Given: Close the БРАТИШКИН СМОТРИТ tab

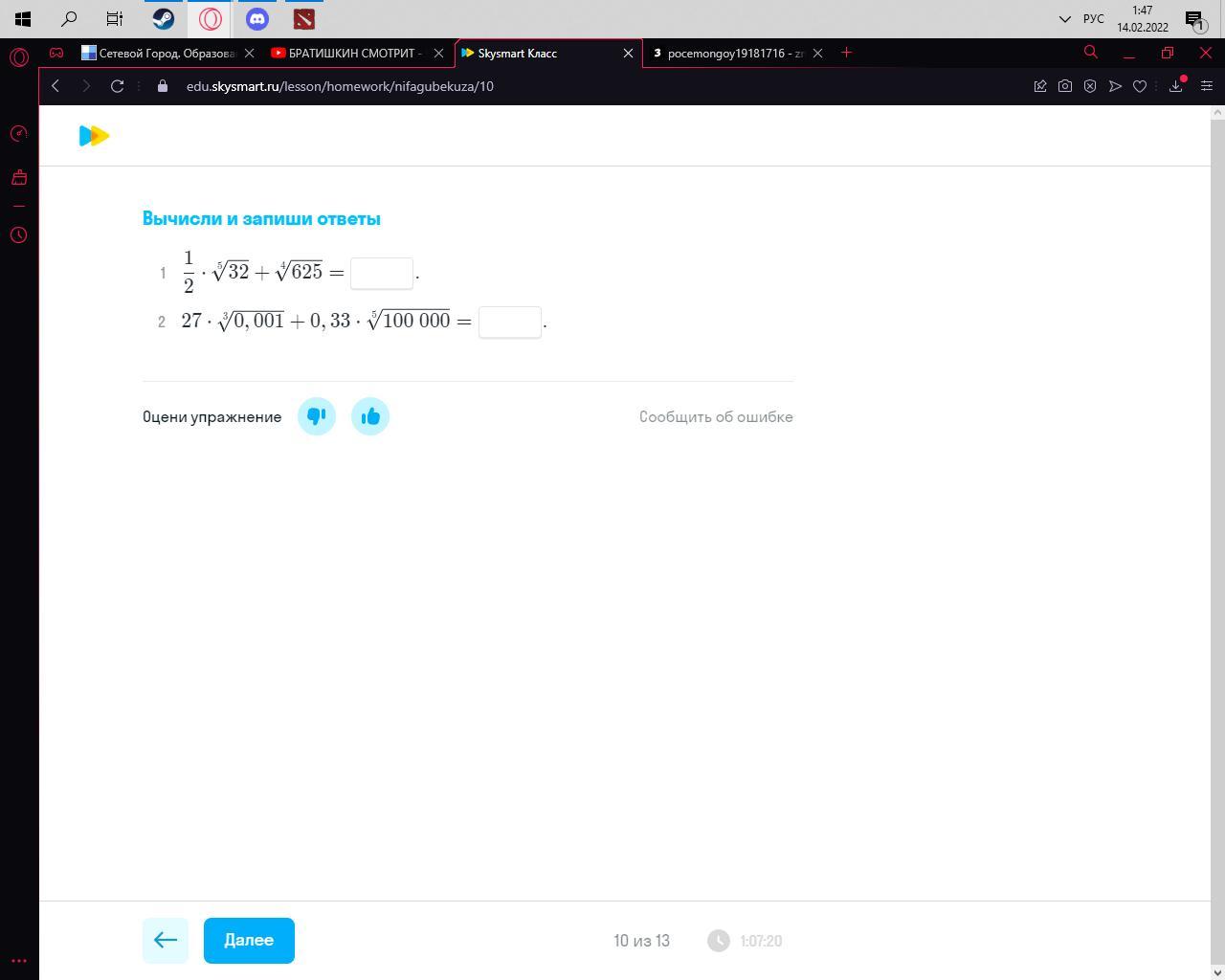Looking at the screenshot, I should coord(438,53).
